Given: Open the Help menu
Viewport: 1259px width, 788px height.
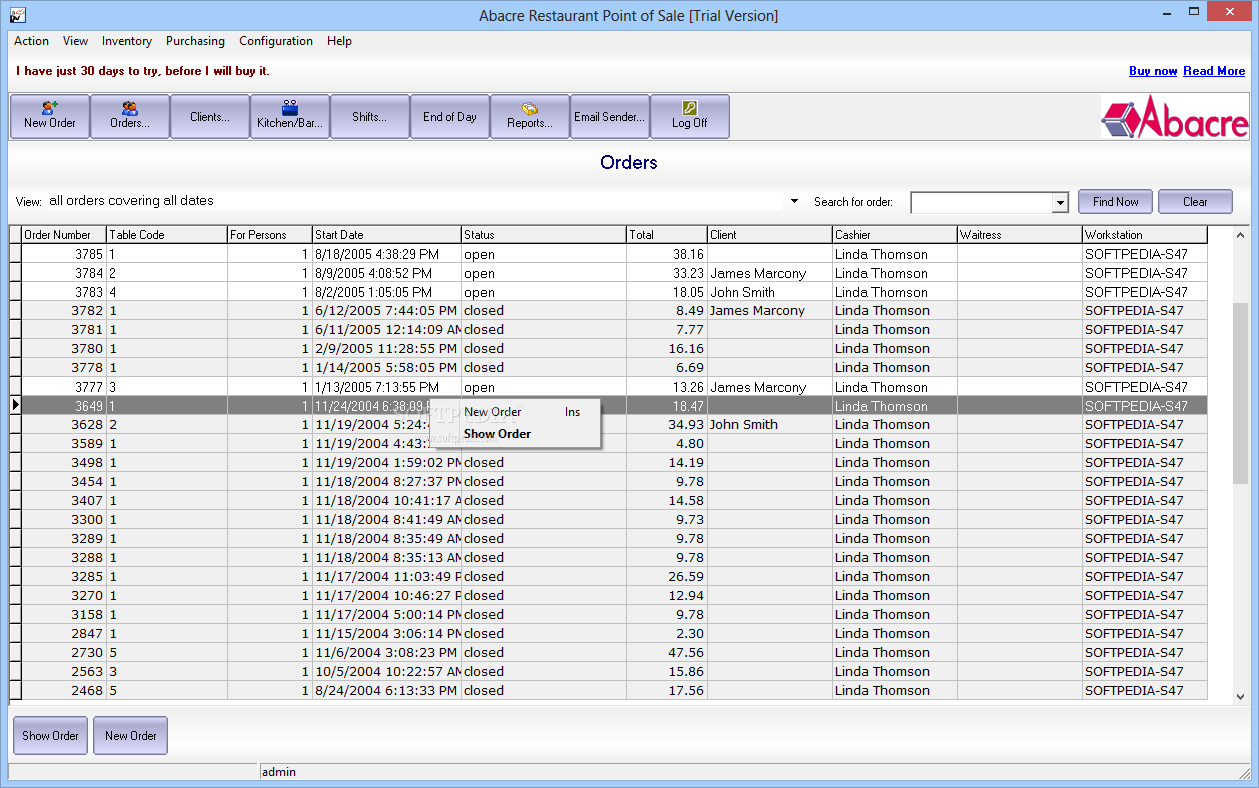Looking at the screenshot, I should tap(339, 41).
